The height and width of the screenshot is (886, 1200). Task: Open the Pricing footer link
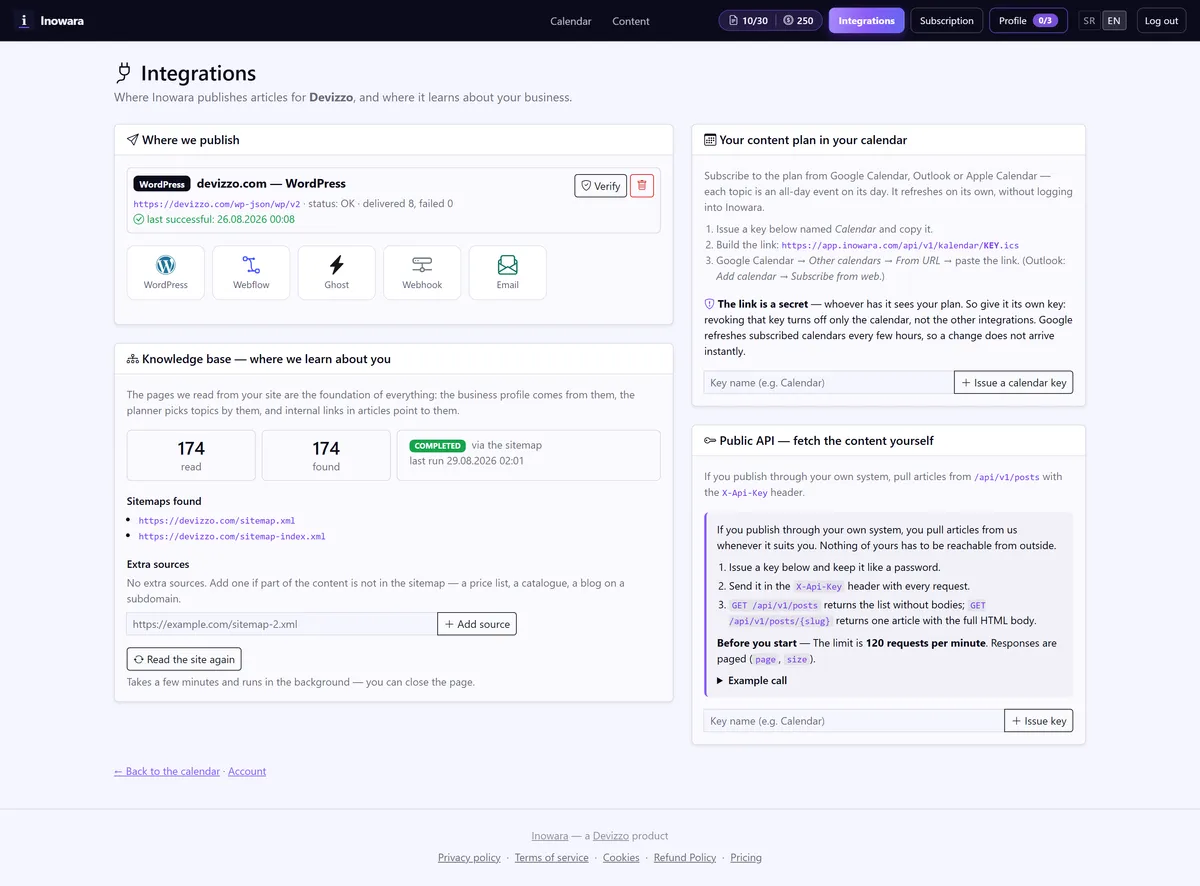point(746,858)
